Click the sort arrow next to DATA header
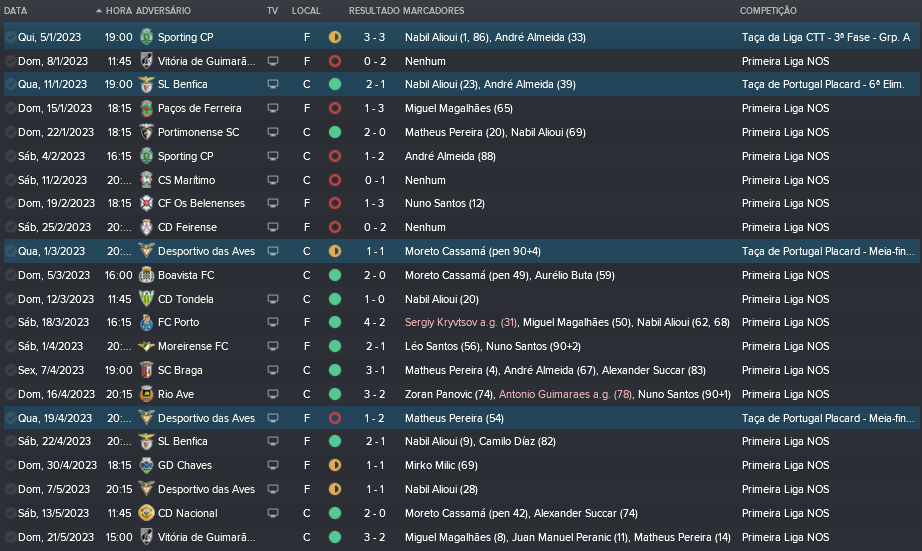Screen dimensions: 922x551 [x=98, y=10]
